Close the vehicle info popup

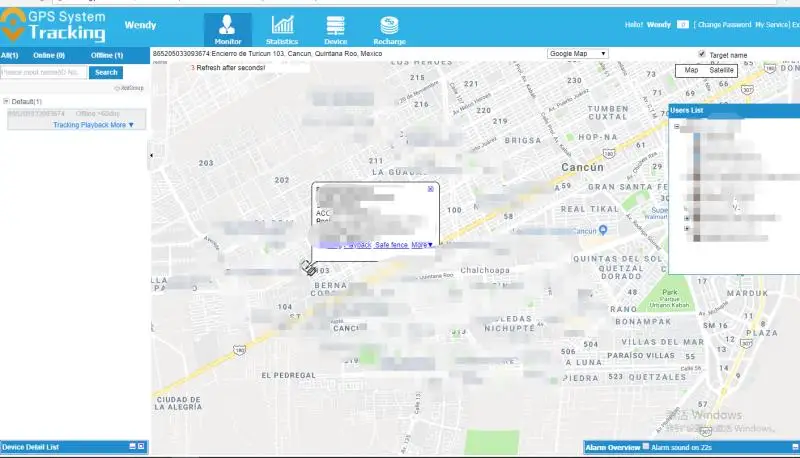pyautogui.click(x=431, y=189)
